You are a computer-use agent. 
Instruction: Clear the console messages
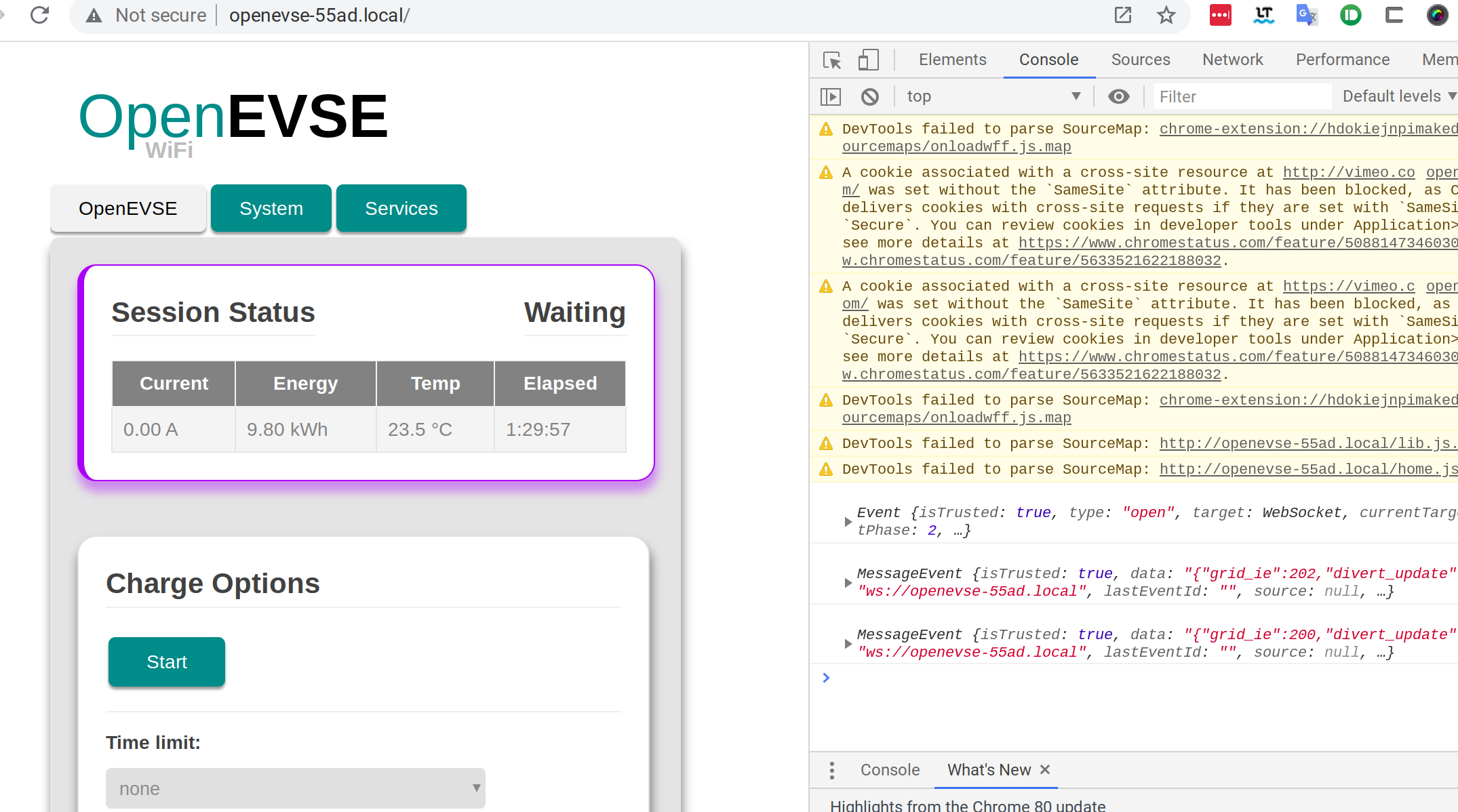pyautogui.click(x=870, y=96)
